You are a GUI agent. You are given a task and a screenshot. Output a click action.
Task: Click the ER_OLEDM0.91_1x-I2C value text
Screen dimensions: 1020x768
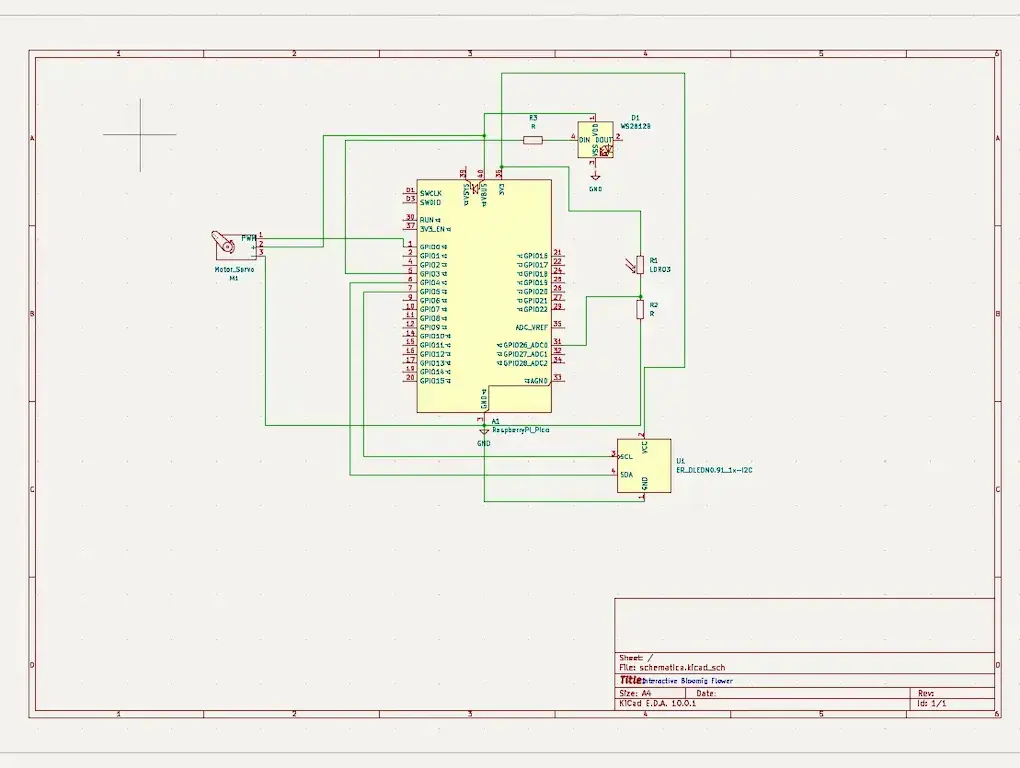[x=714, y=470]
